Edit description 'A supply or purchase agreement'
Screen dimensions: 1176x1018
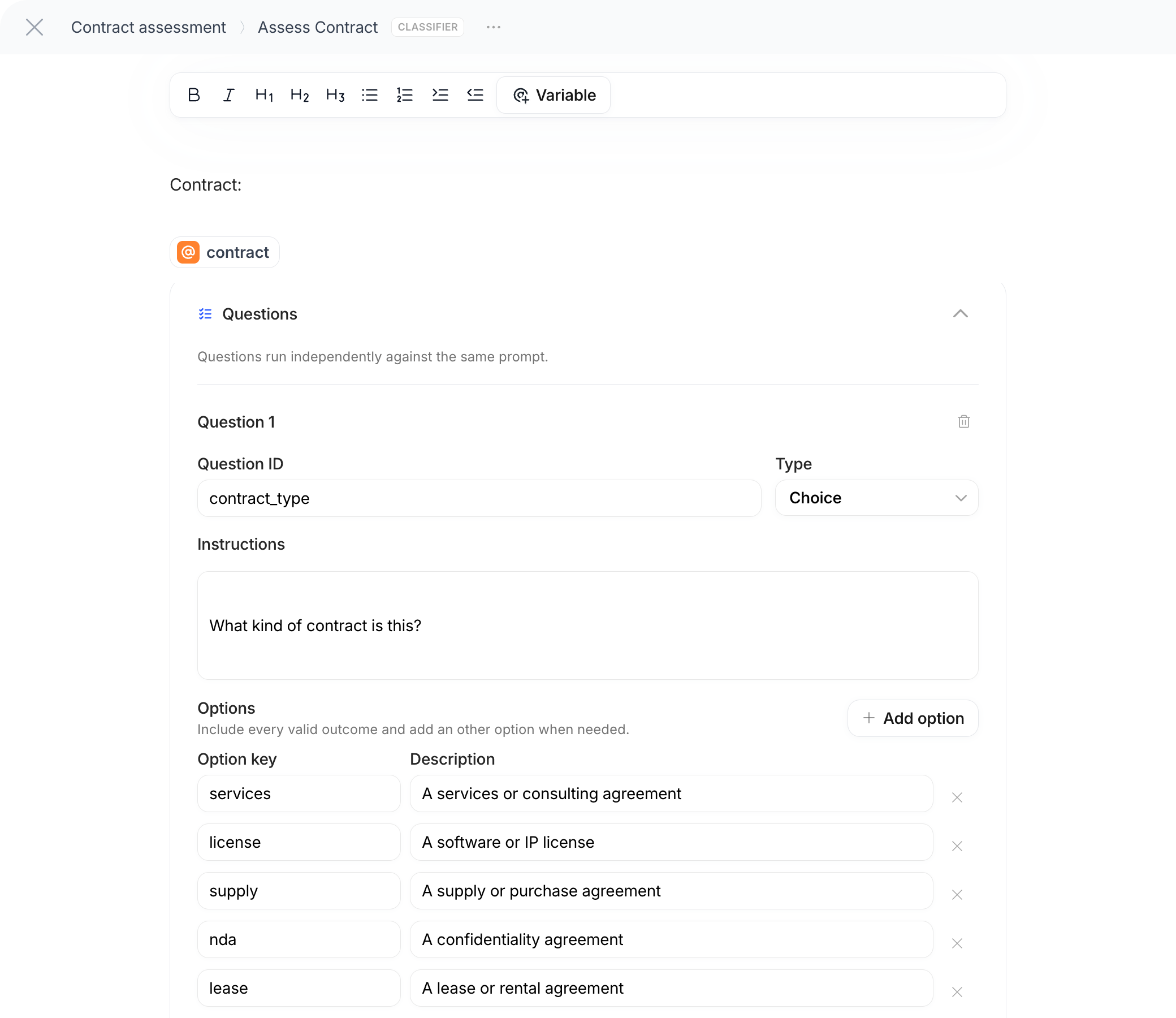click(x=671, y=891)
